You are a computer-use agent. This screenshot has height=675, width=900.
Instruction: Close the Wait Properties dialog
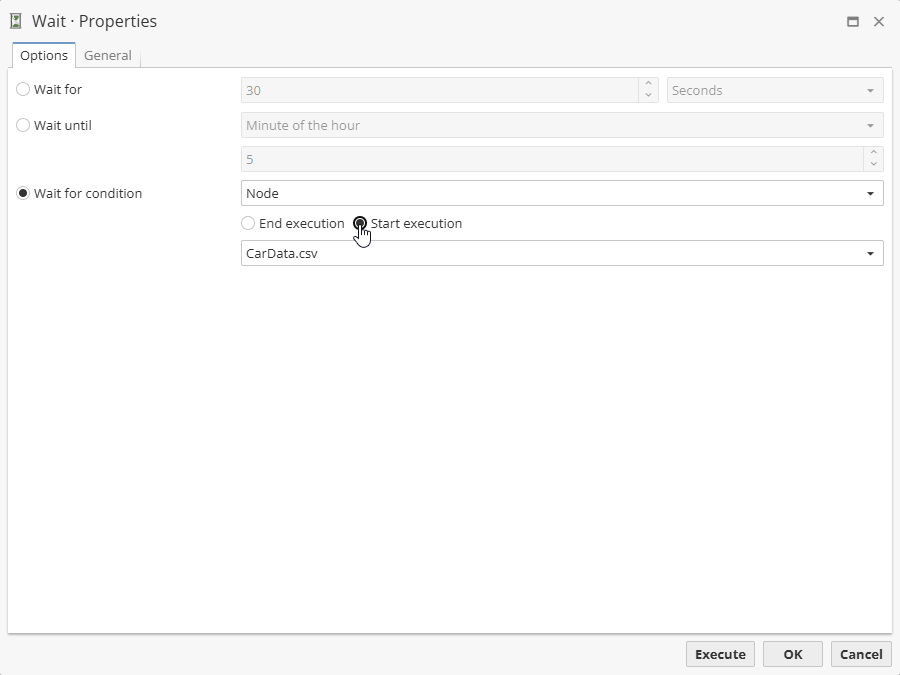coord(879,21)
